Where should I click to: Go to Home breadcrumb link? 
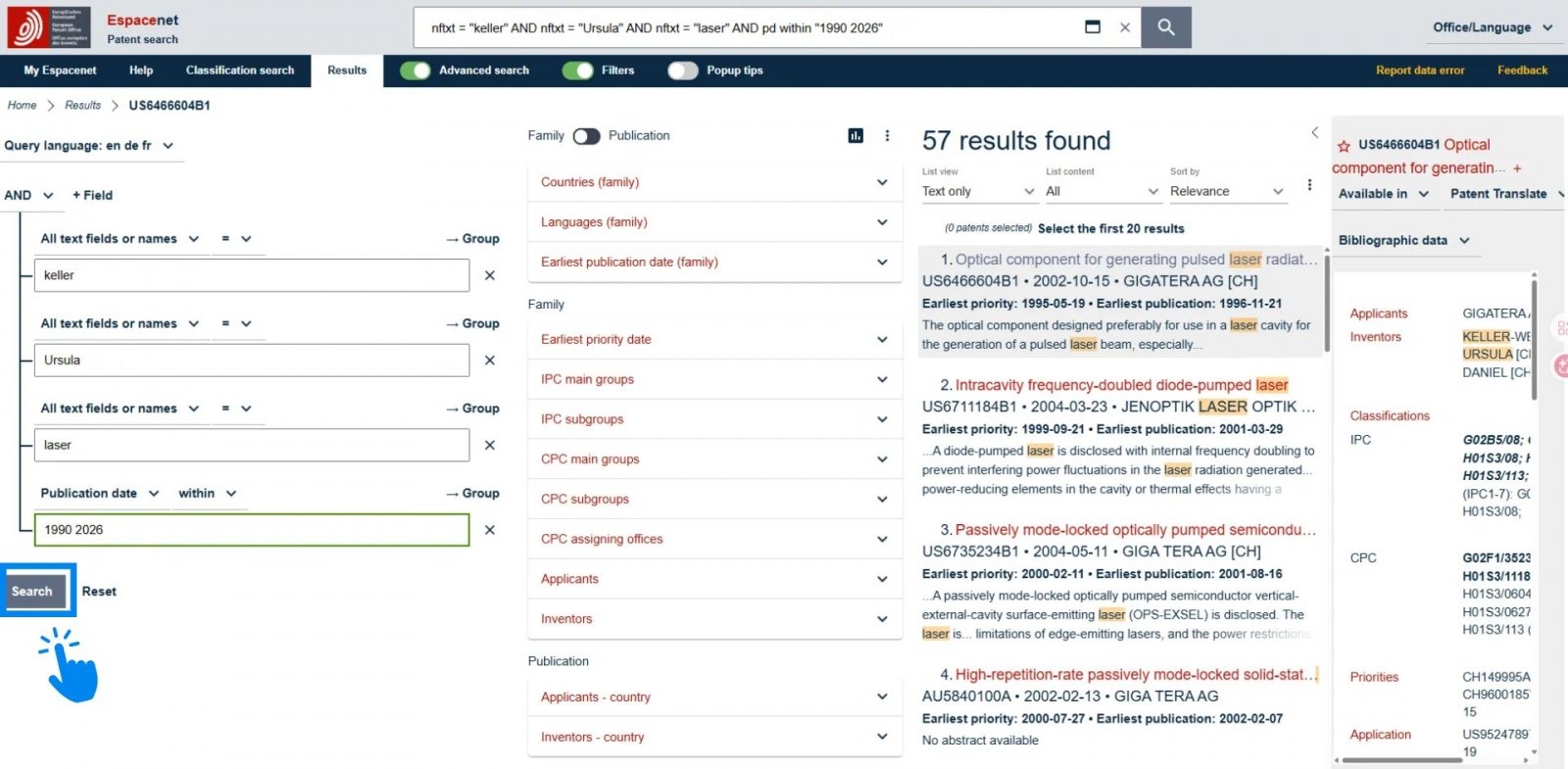pos(22,106)
